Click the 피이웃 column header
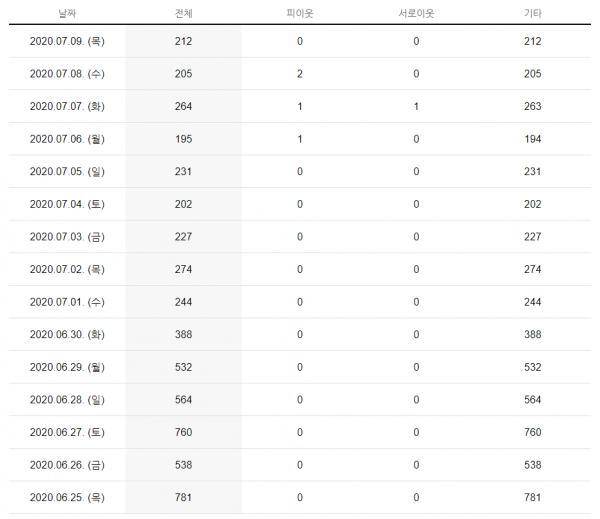This screenshot has width=600, height=519. (x=299, y=14)
